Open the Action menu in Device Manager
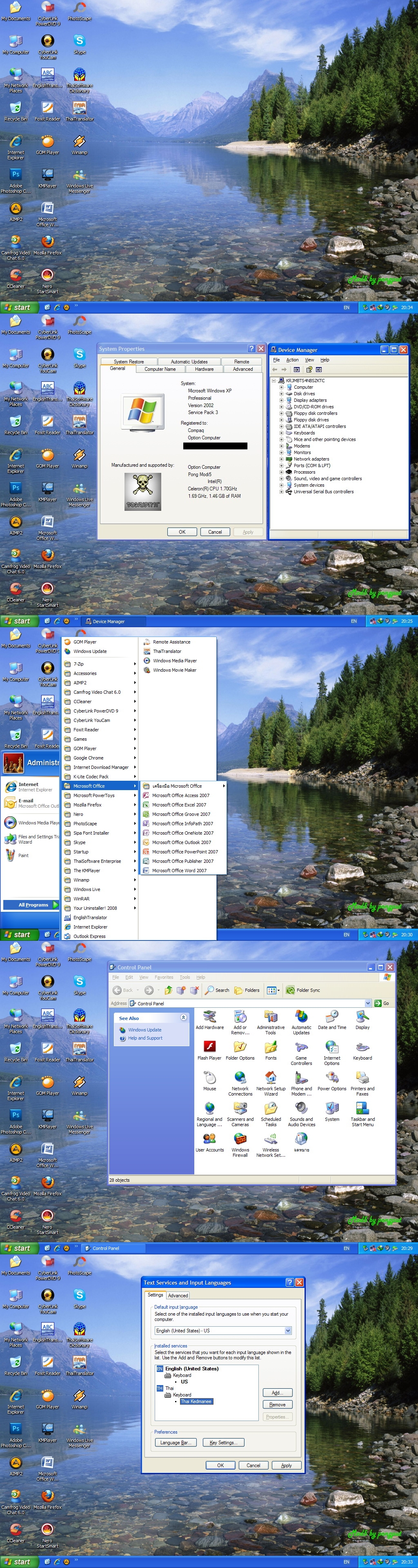This screenshot has width=418, height=1568. point(293,360)
